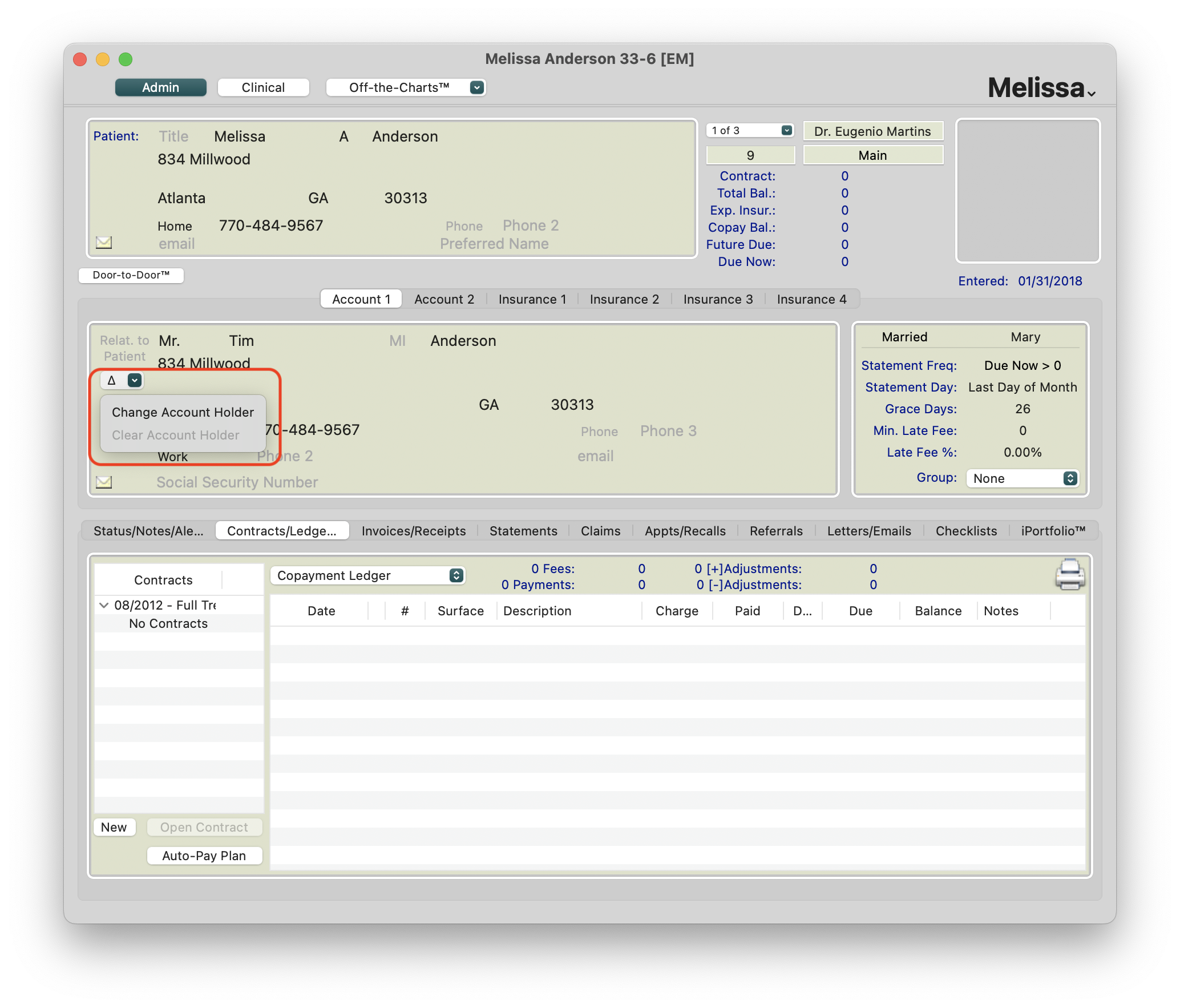
Task: Click the delta account holder dropdown arrow
Action: [x=135, y=380]
